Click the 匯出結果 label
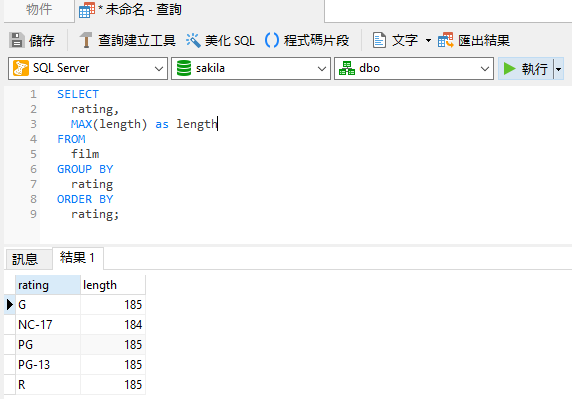572x399 pixels. tap(484, 40)
